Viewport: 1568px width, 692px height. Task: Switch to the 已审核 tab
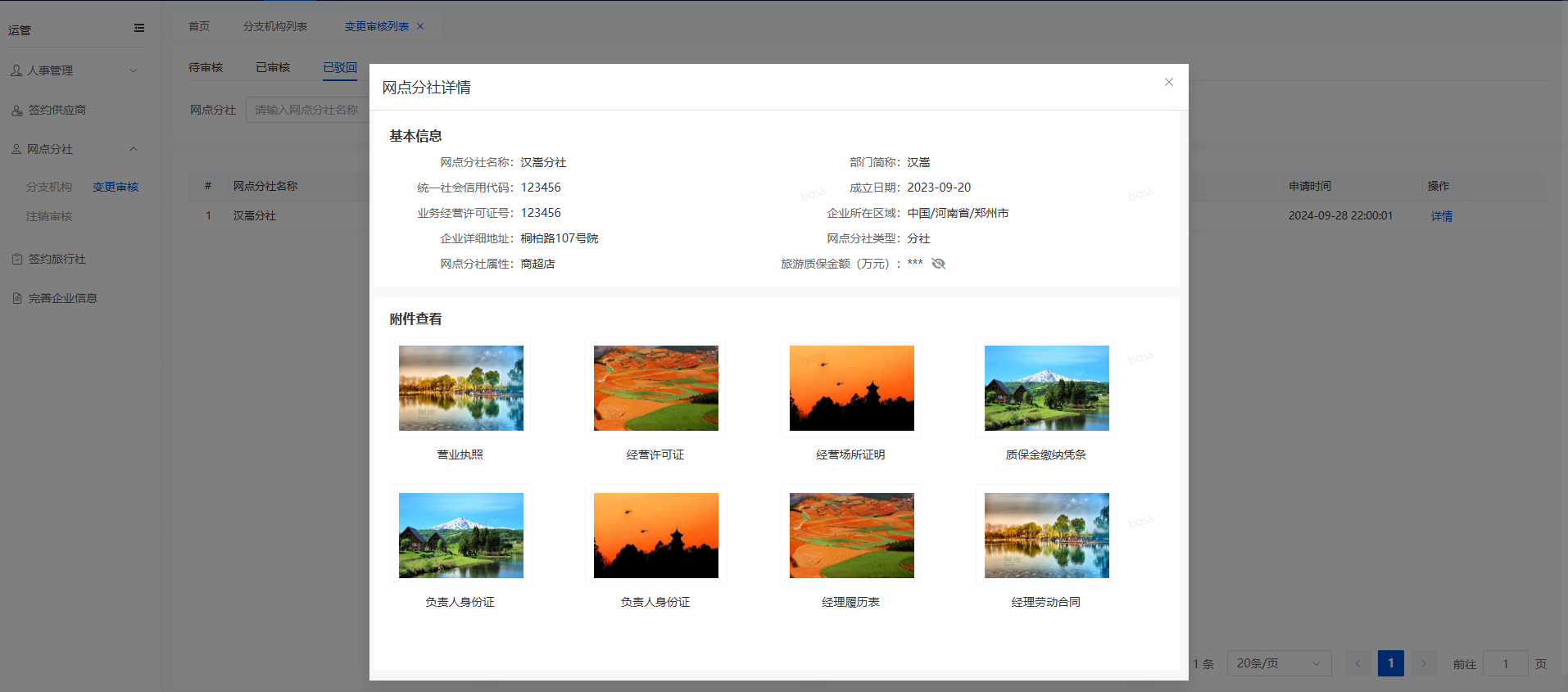coord(273,67)
